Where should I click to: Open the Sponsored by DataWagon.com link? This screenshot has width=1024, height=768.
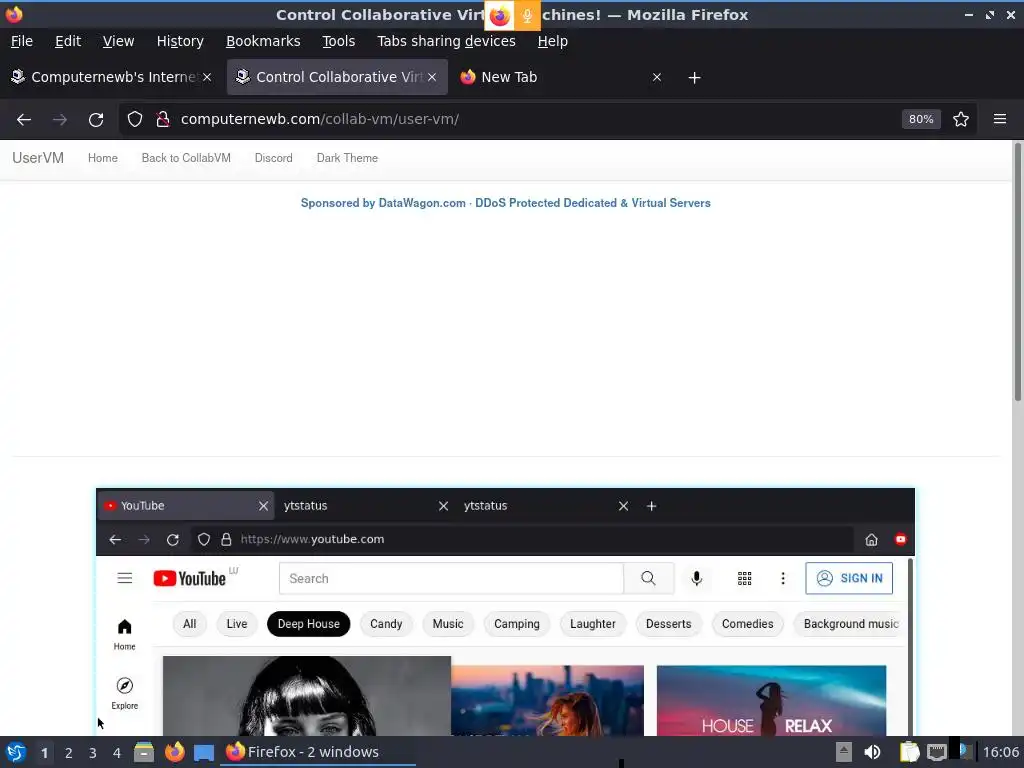[505, 203]
